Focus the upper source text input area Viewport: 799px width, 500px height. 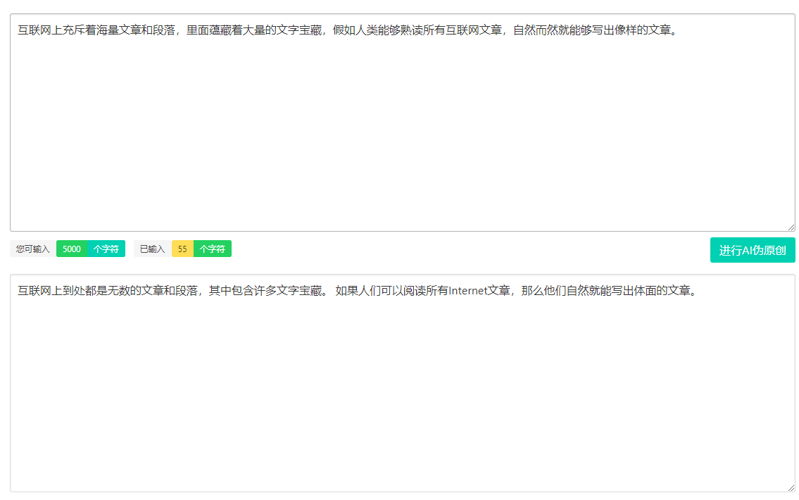coord(403,123)
